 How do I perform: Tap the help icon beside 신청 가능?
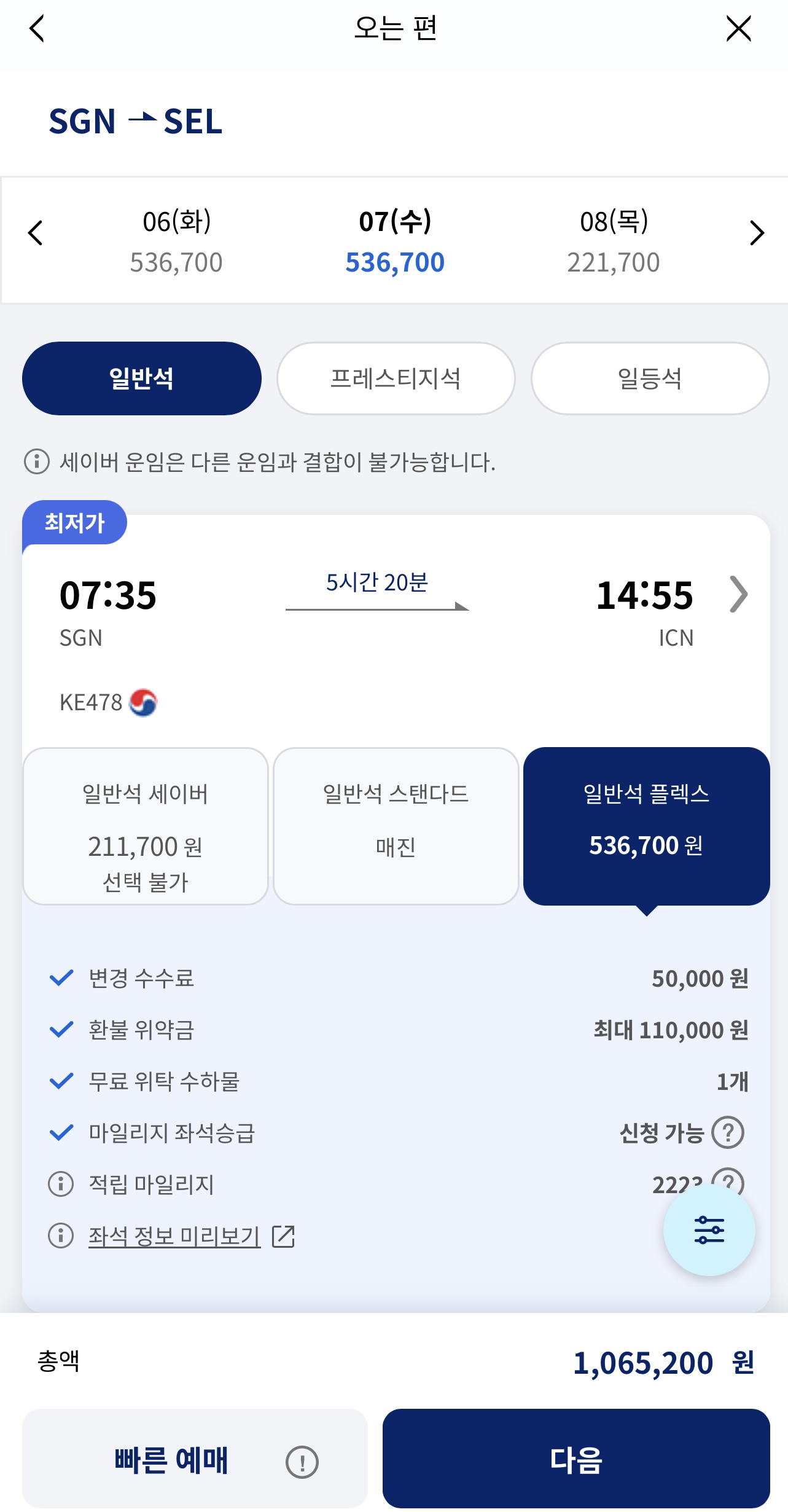(728, 1132)
